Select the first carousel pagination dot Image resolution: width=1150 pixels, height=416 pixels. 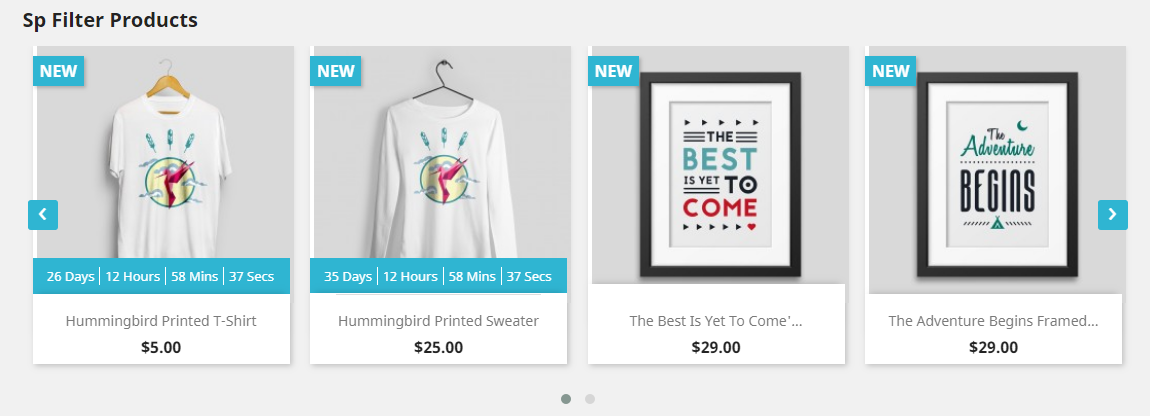click(565, 399)
